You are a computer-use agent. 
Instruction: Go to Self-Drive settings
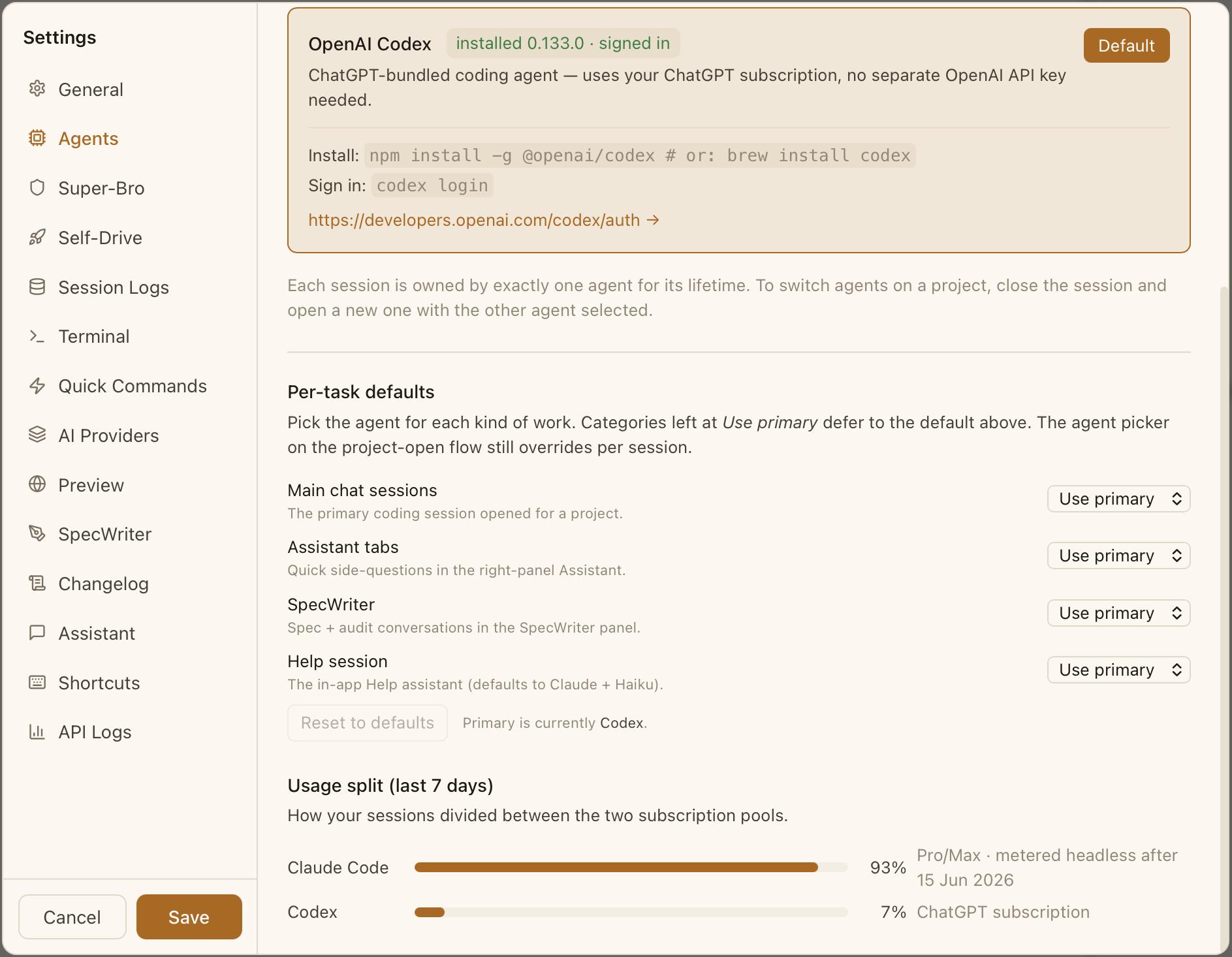point(100,238)
